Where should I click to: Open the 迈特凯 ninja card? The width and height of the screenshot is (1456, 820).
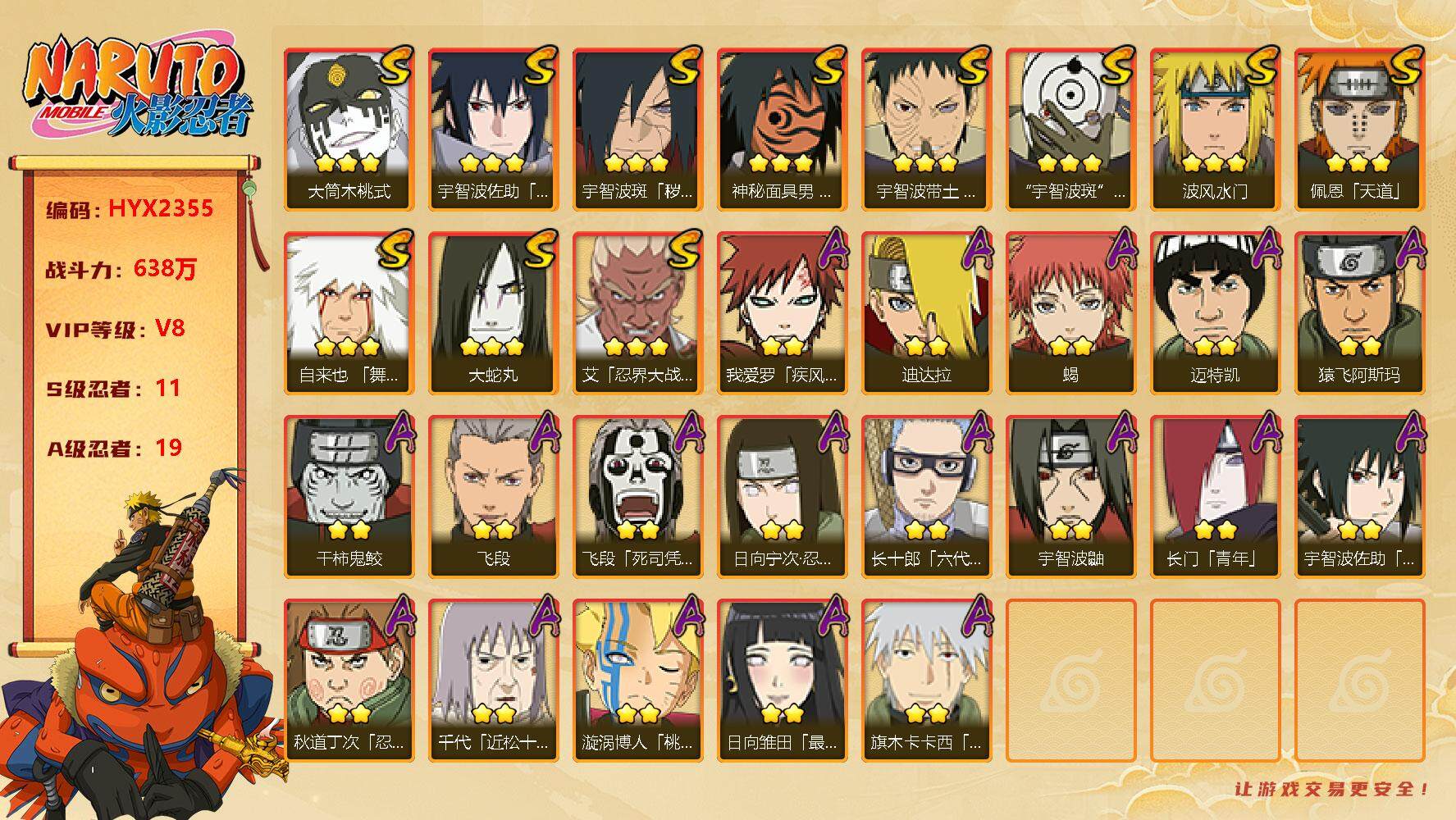(1216, 313)
